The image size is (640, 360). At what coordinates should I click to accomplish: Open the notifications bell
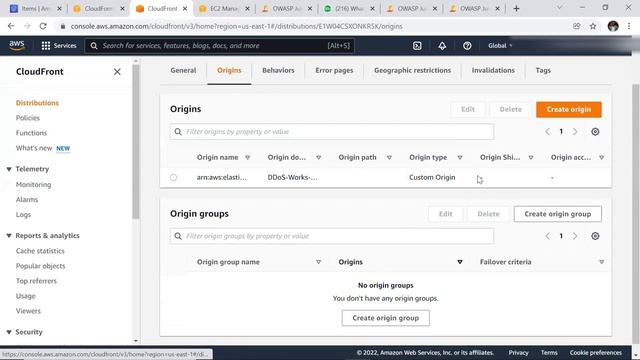[x=442, y=46]
